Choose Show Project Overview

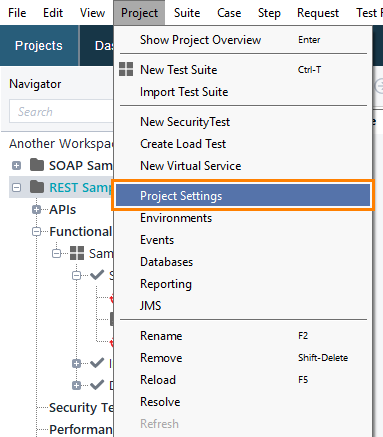pyautogui.click(x=243, y=40)
